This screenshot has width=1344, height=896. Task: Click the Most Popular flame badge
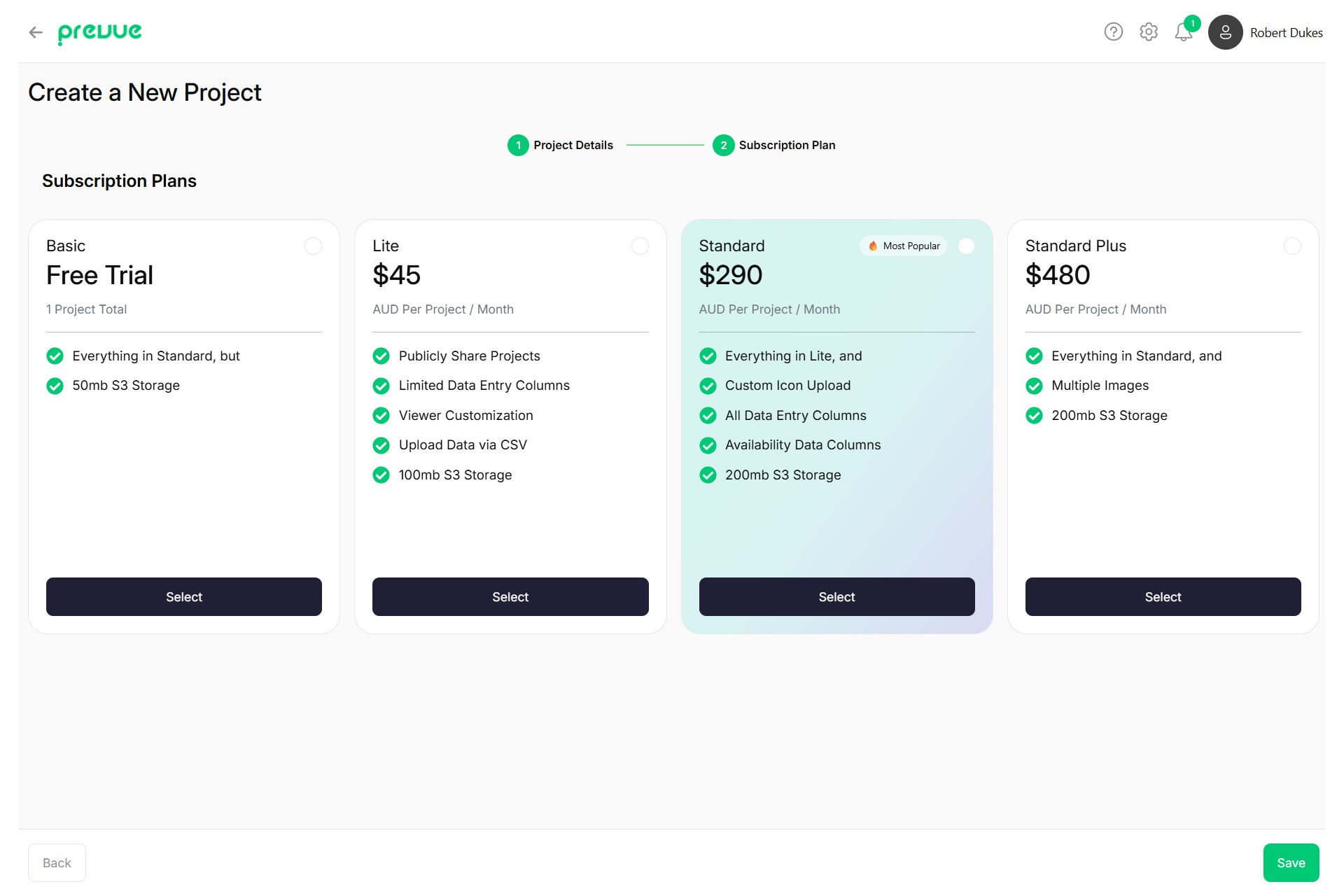coord(903,246)
